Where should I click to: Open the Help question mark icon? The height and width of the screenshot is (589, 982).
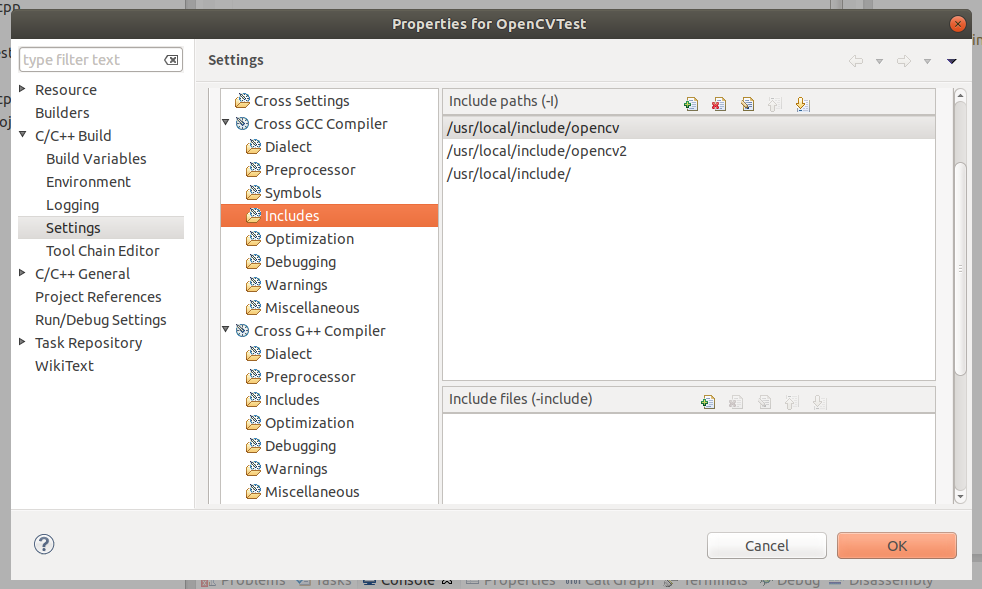tap(44, 544)
